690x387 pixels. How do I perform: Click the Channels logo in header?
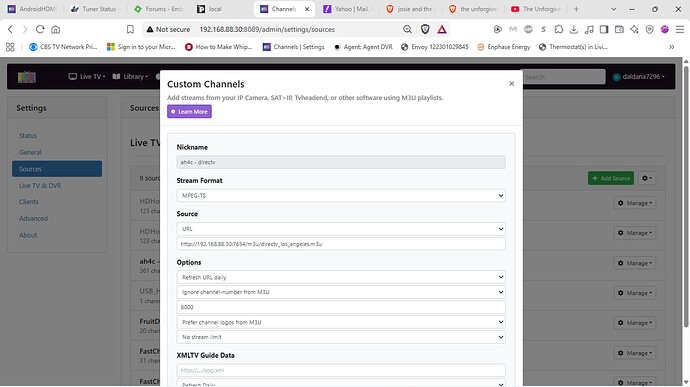(26, 77)
